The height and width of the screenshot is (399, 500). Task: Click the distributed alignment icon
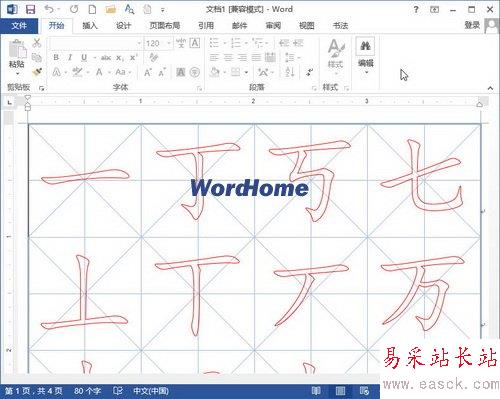(x=271, y=57)
